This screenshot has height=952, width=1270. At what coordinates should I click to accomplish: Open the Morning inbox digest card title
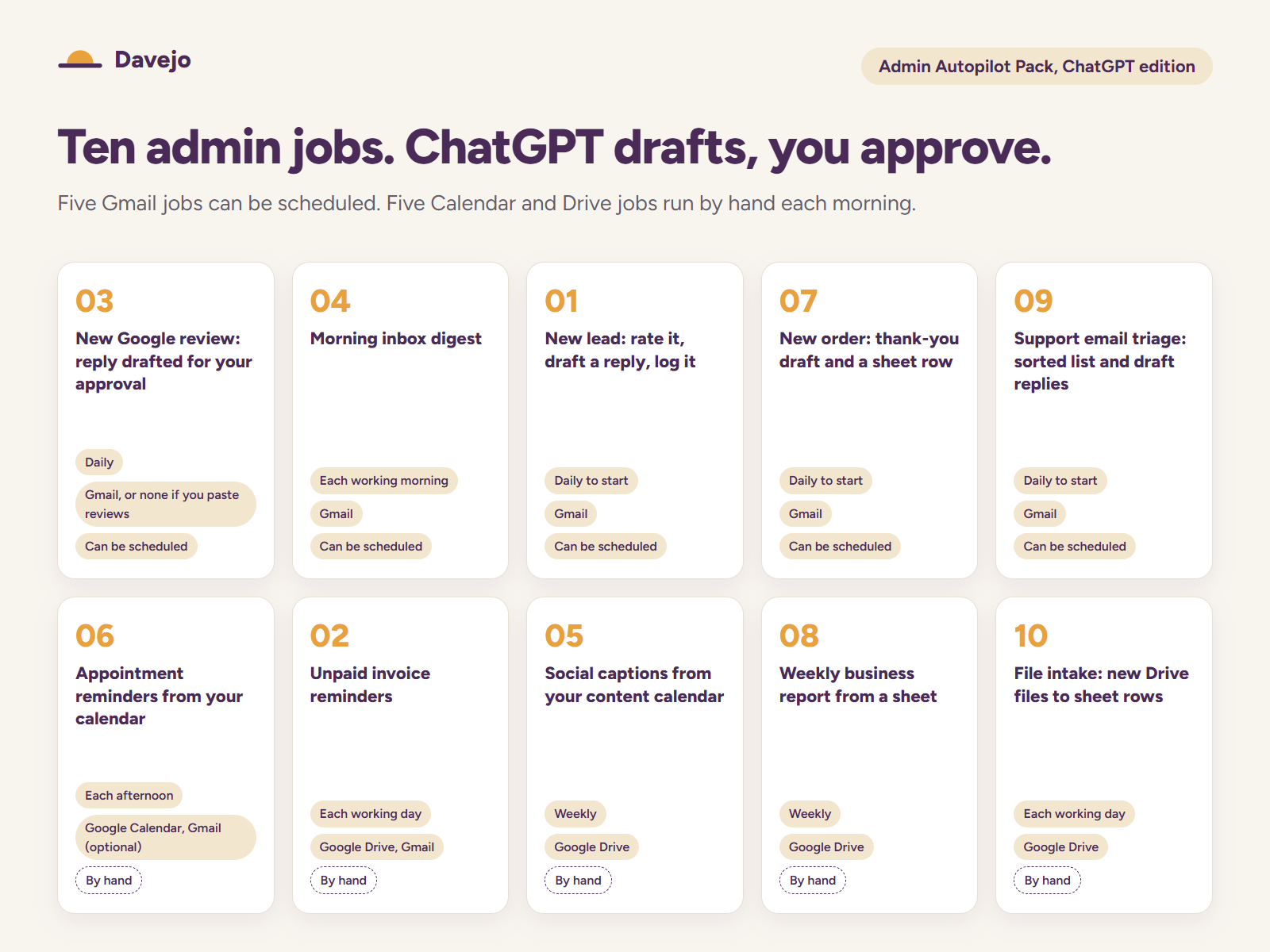click(395, 339)
